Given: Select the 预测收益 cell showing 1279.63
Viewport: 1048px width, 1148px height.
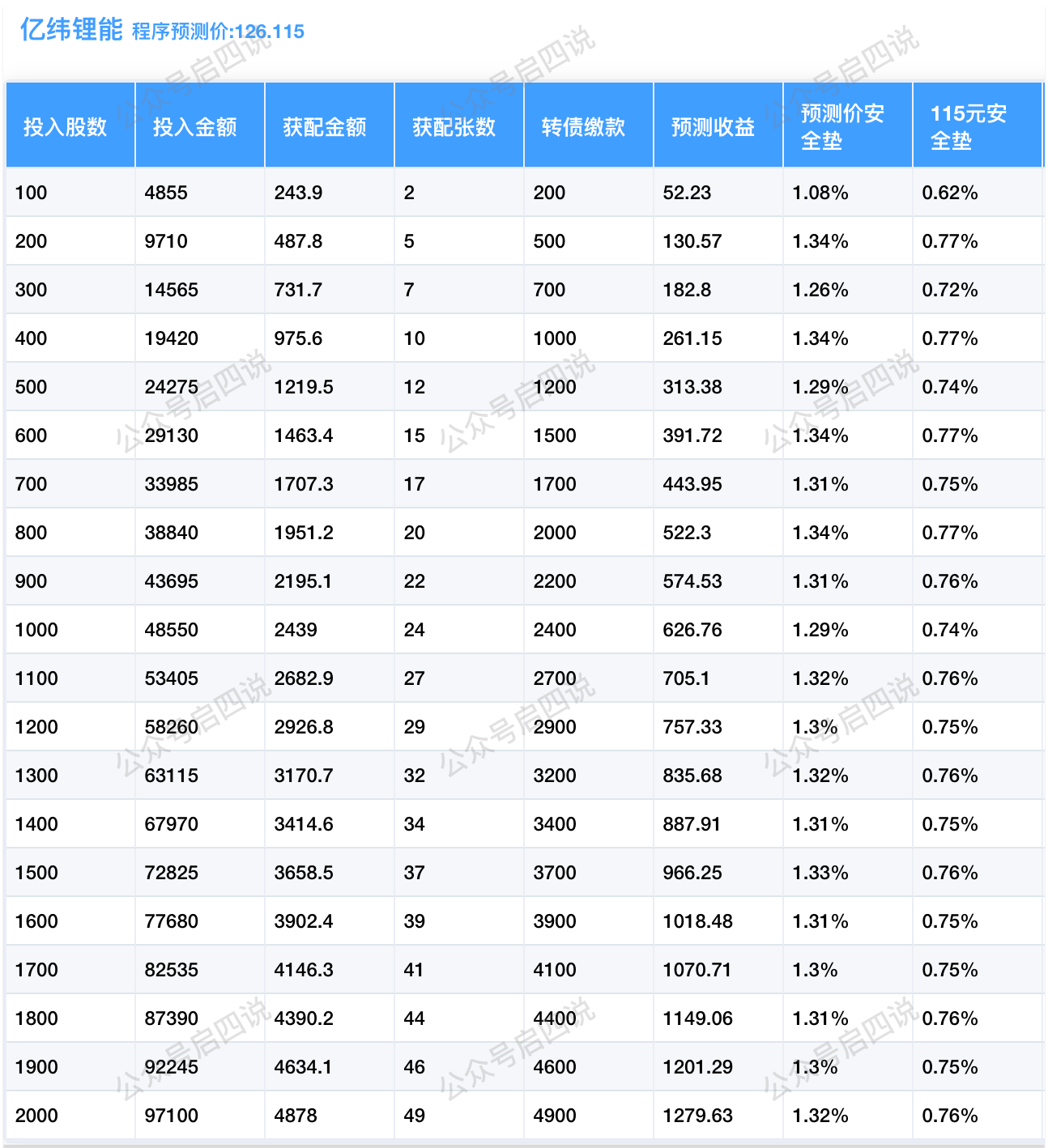Looking at the screenshot, I should (697, 1116).
